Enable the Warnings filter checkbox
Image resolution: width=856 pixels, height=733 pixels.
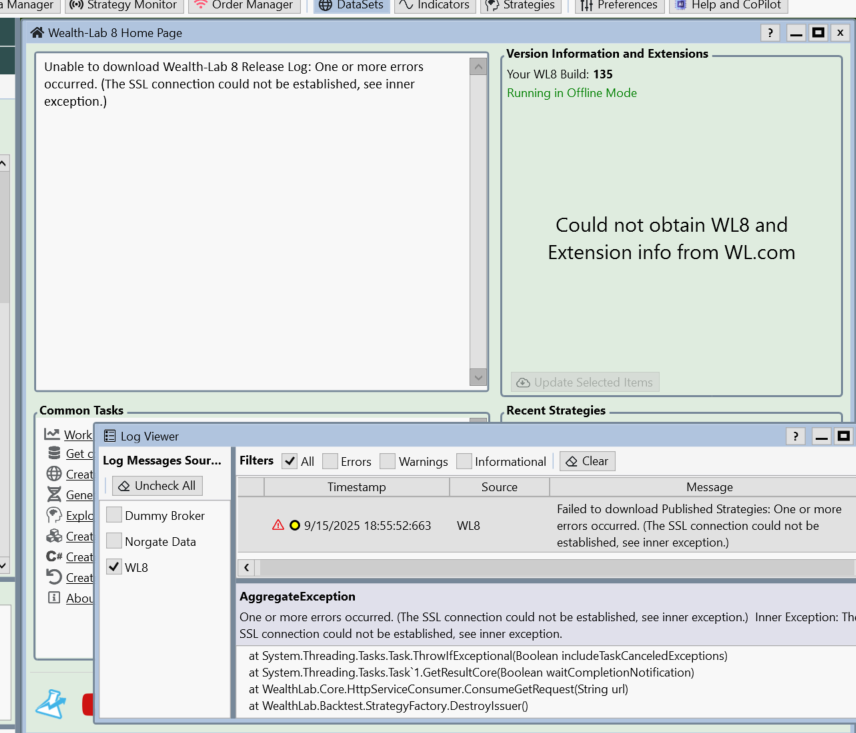(x=386, y=461)
